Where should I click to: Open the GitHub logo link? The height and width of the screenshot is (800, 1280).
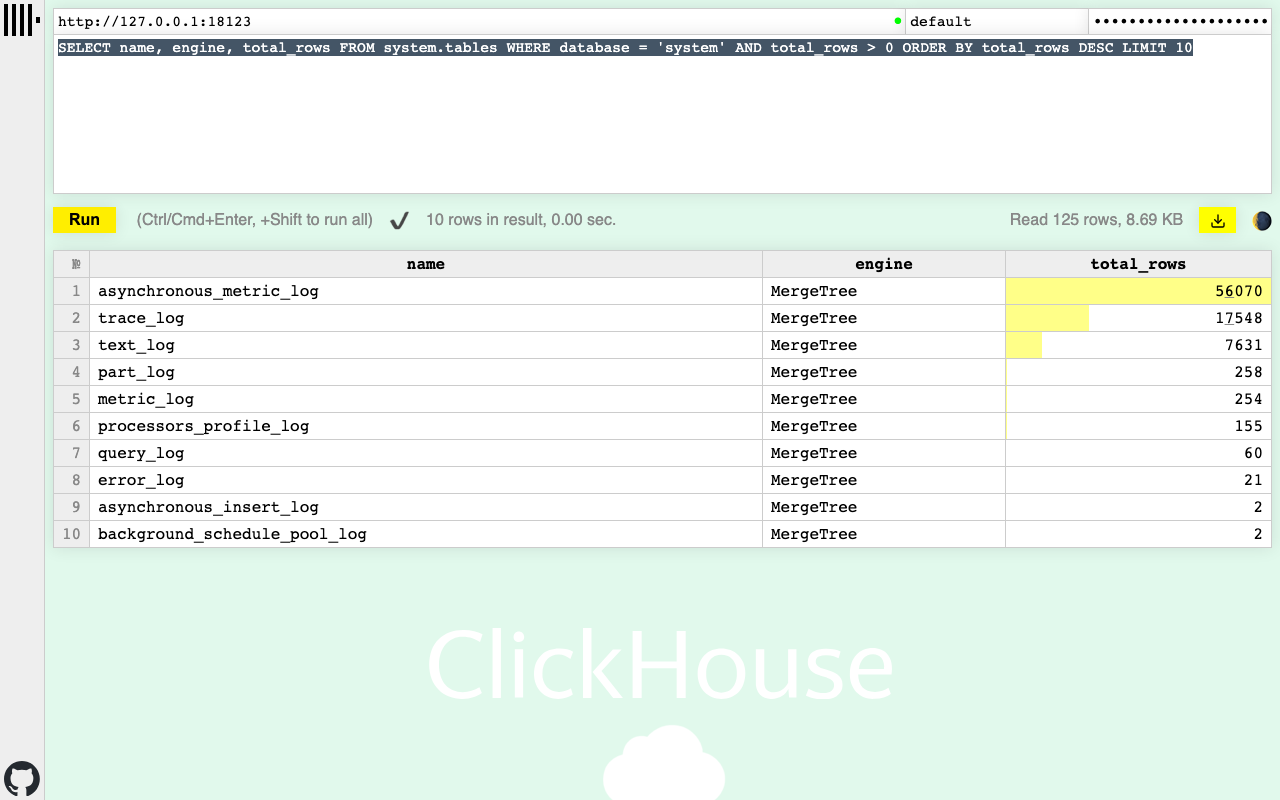click(22, 779)
